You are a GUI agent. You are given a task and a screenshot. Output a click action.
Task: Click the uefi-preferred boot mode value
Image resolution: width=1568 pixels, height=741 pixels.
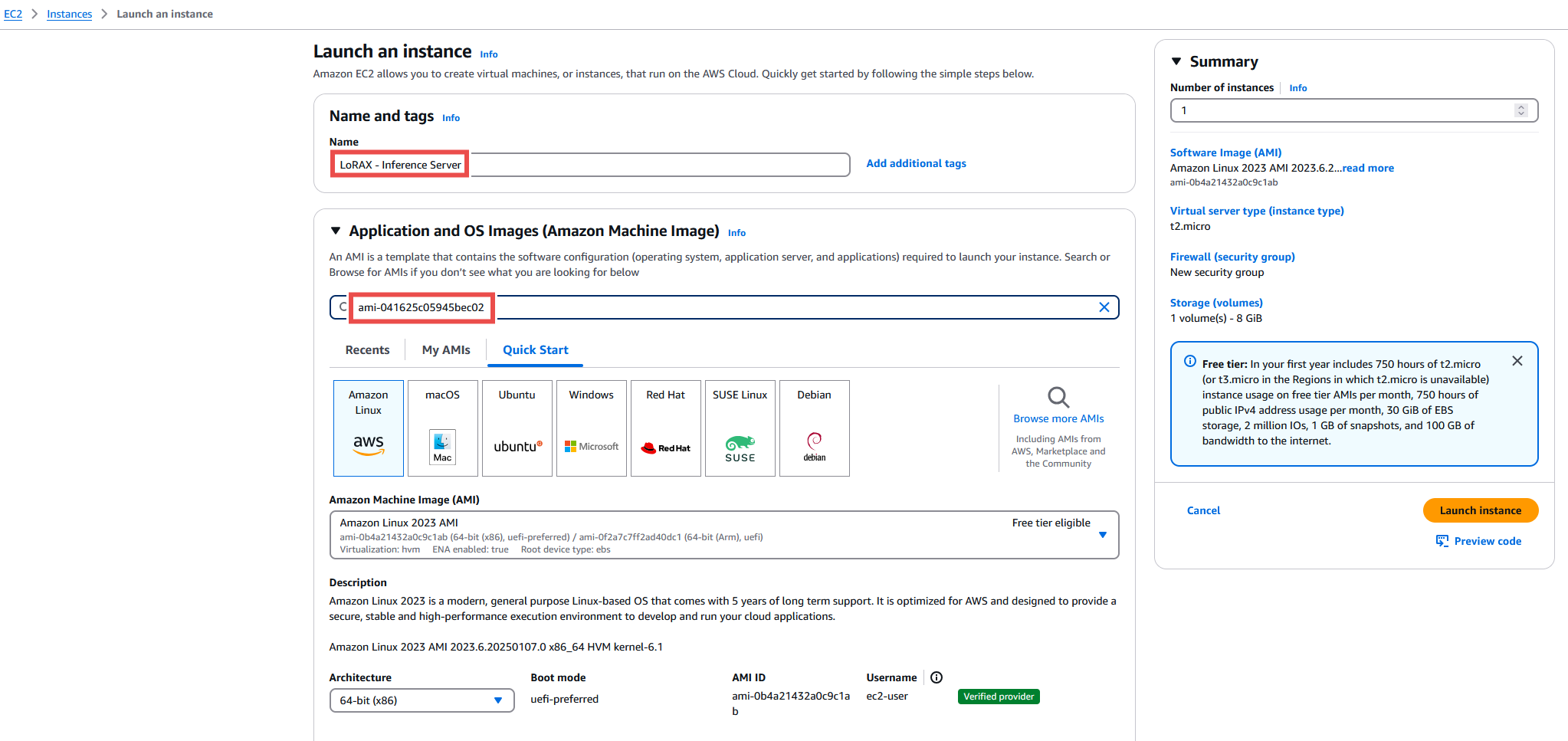coord(565,699)
